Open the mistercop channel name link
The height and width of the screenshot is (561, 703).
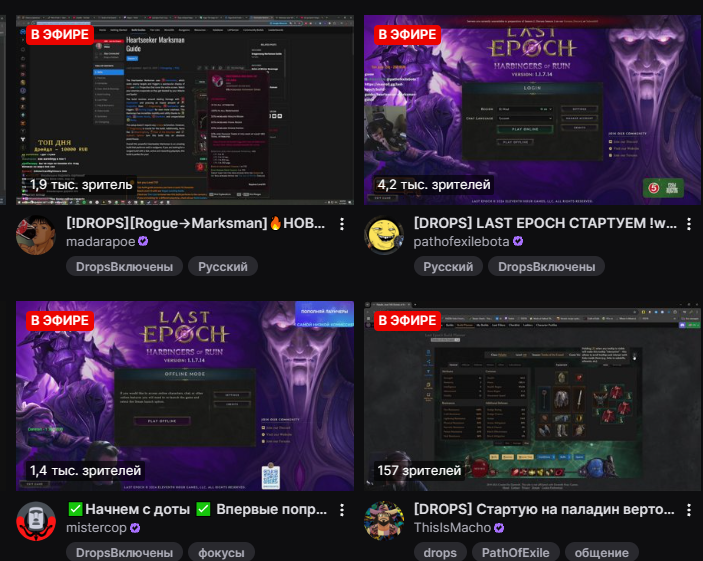[x=96, y=528]
